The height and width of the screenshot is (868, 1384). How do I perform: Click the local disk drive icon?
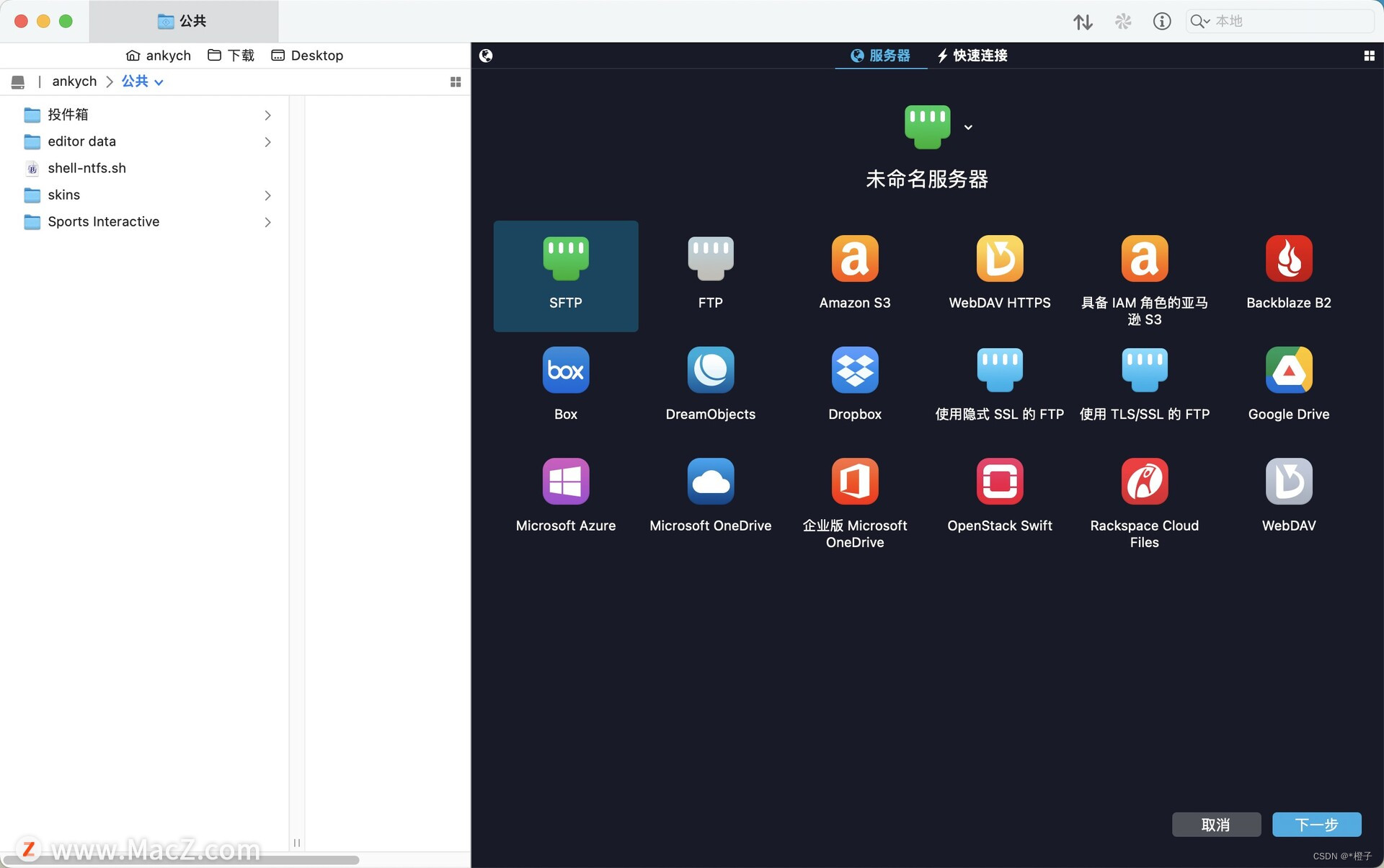(18, 82)
